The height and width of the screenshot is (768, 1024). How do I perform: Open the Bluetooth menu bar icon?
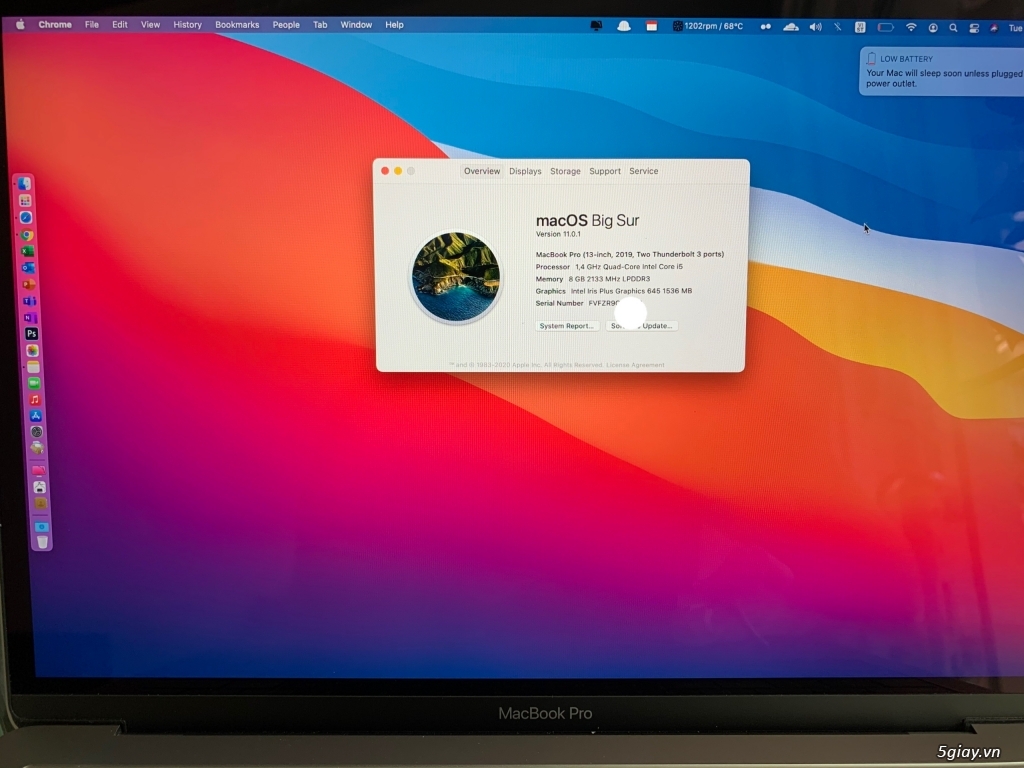838,27
